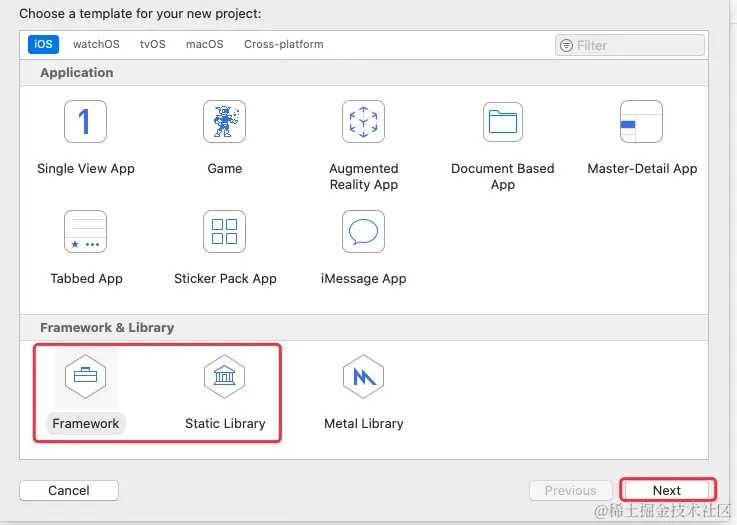
Task: Click the filter icon in the search field
Action: pyautogui.click(x=566, y=46)
